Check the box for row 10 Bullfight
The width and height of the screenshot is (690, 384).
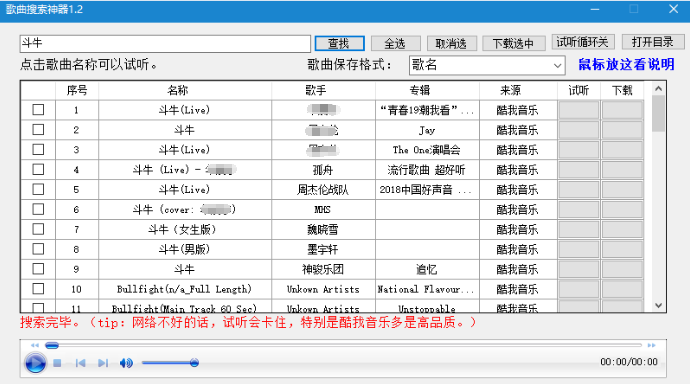pyautogui.click(x=38, y=289)
